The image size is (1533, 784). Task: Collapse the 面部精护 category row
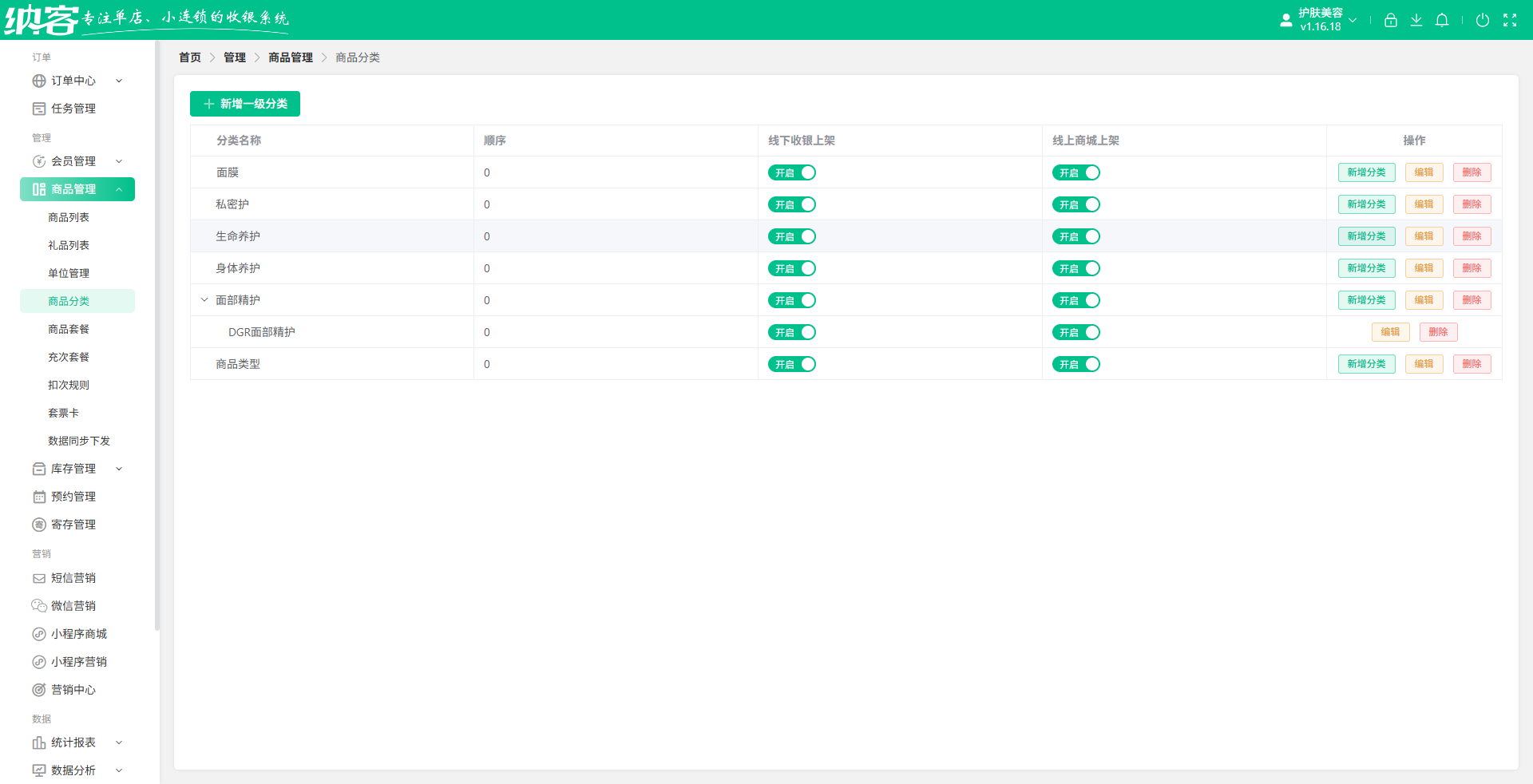204,300
